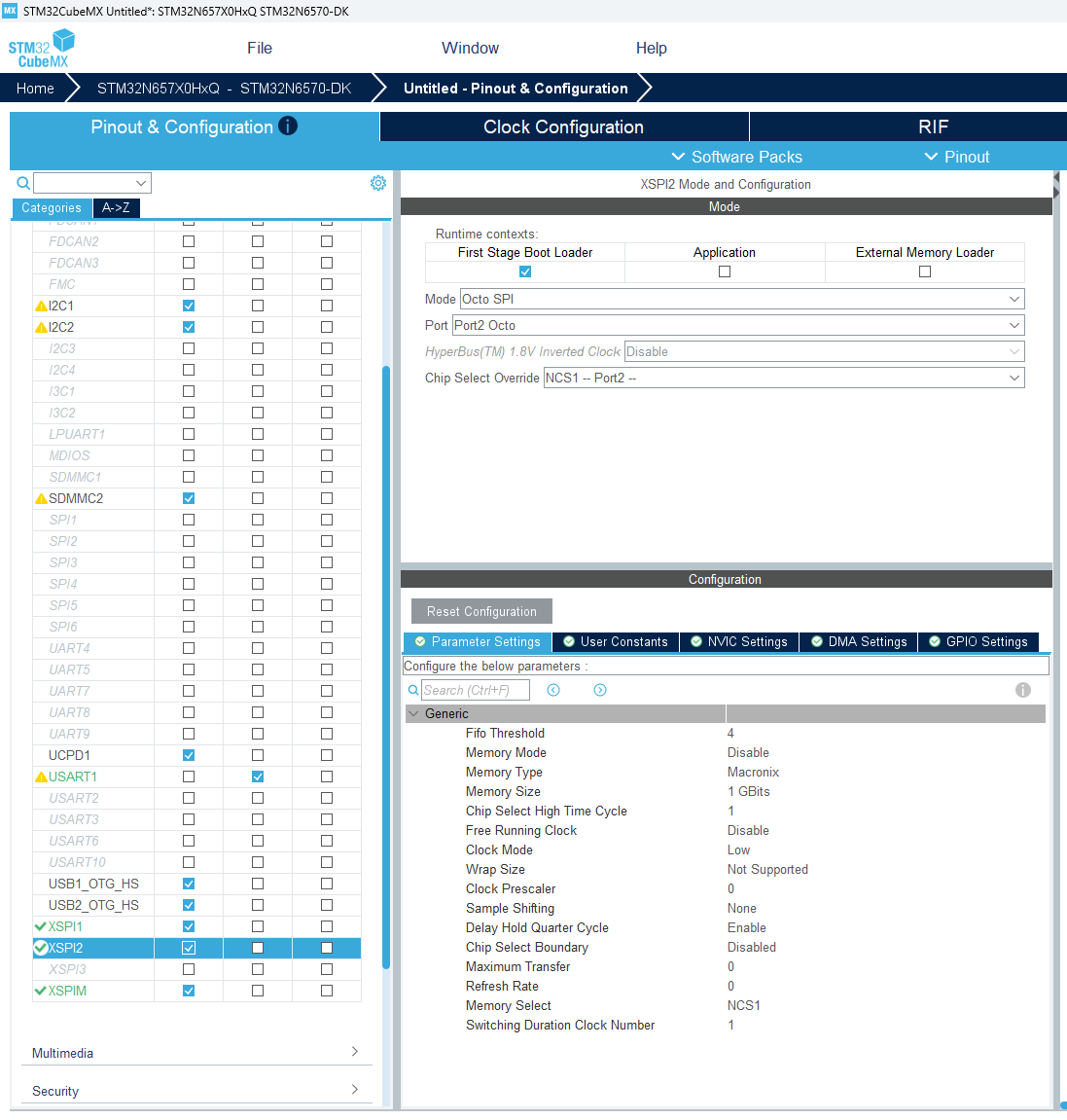This screenshot has width=1067, height=1120.
Task: Click the Memory Size value 1 GBits
Action: click(x=749, y=791)
